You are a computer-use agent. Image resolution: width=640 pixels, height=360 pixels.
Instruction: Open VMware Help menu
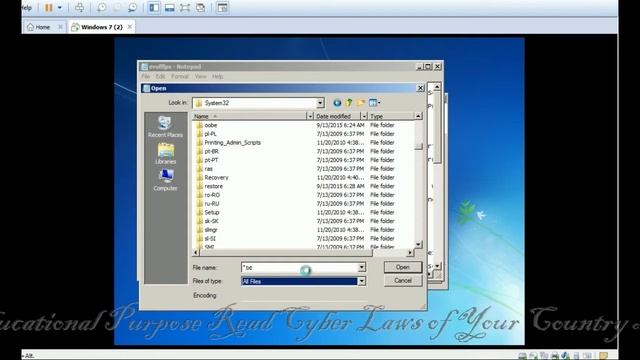point(27,8)
